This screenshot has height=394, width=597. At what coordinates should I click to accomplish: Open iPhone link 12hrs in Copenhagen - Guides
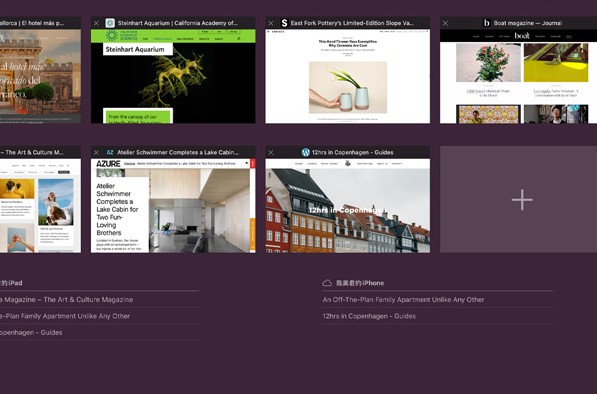369,316
